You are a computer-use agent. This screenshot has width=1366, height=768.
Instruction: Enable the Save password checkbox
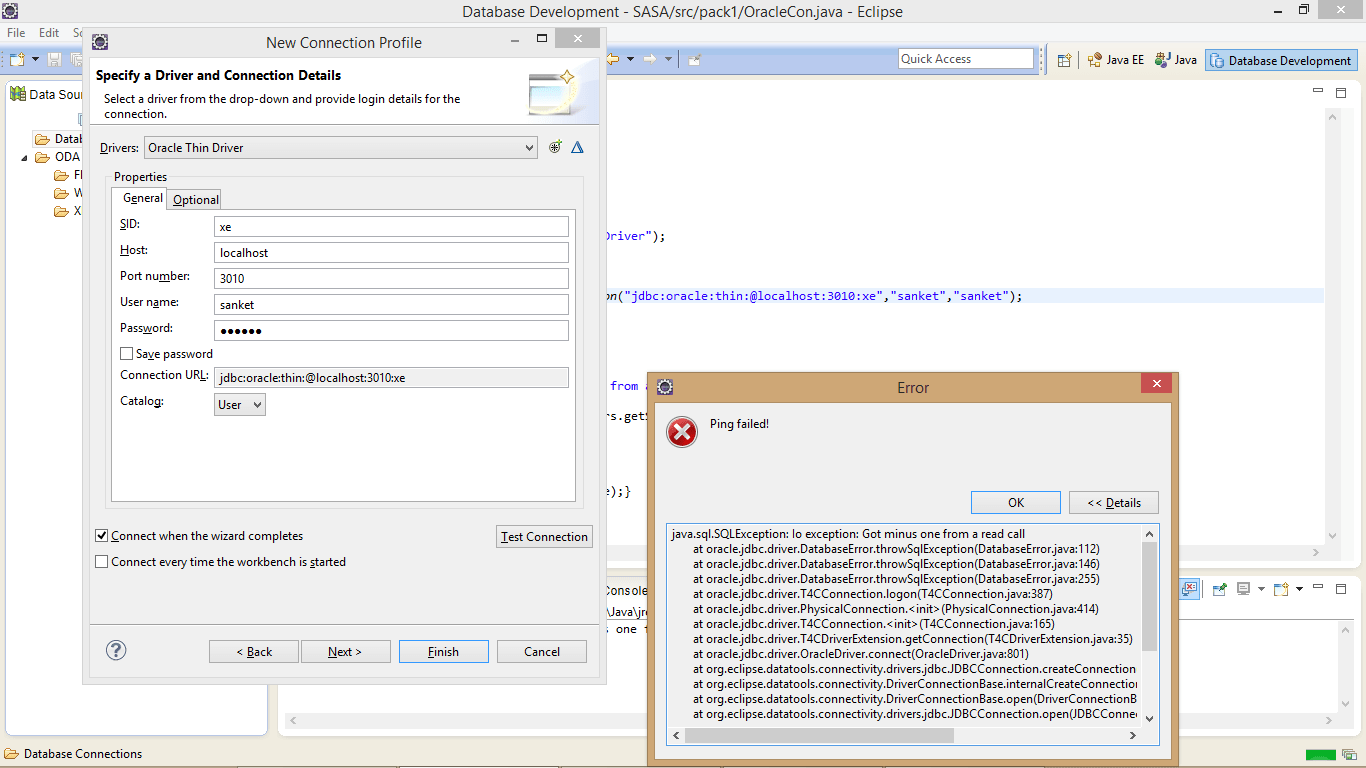point(127,353)
